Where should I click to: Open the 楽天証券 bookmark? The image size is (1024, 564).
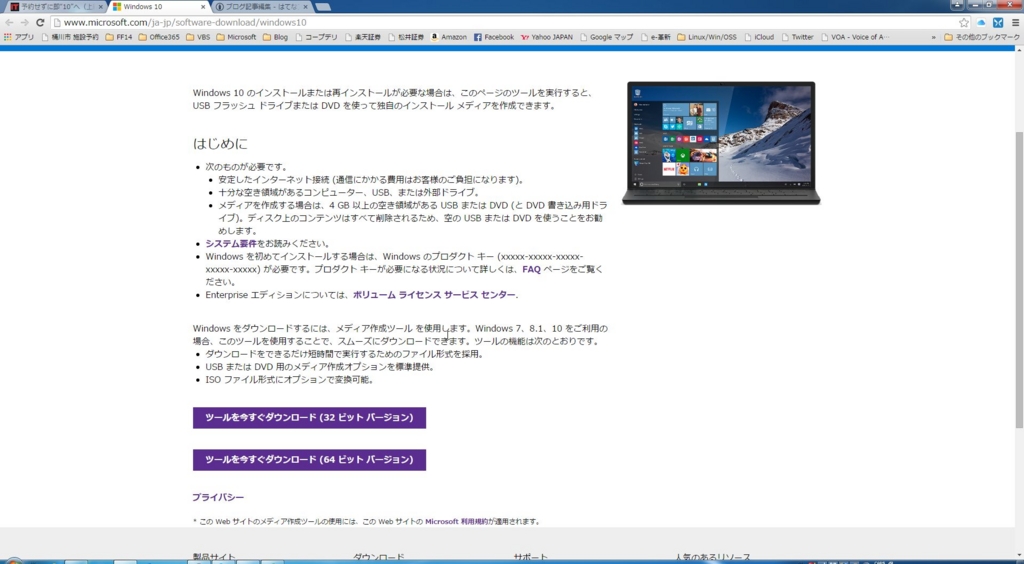(x=362, y=37)
